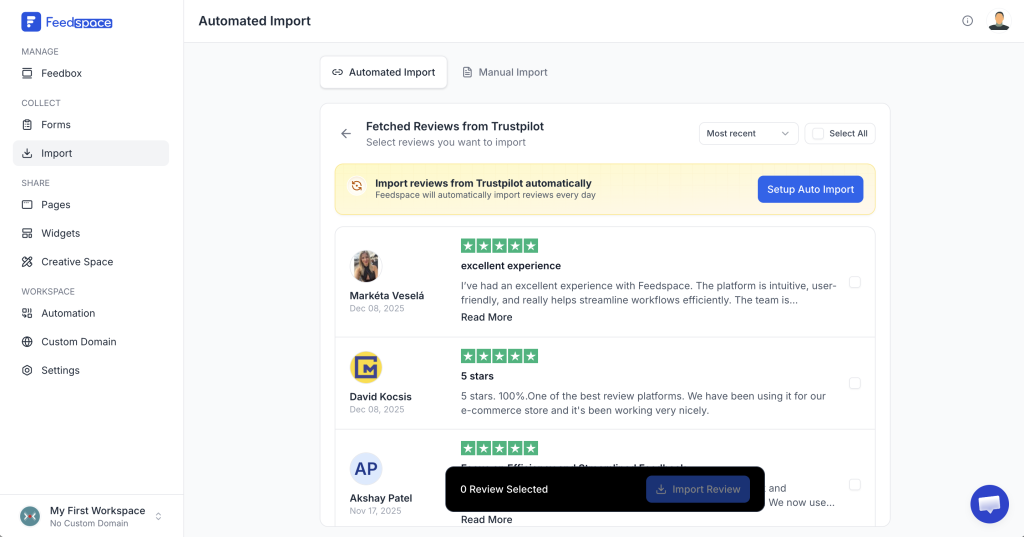This screenshot has height=537, width=1024.
Task: Switch to the Manual Import tab
Action: [x=504, y=72]
